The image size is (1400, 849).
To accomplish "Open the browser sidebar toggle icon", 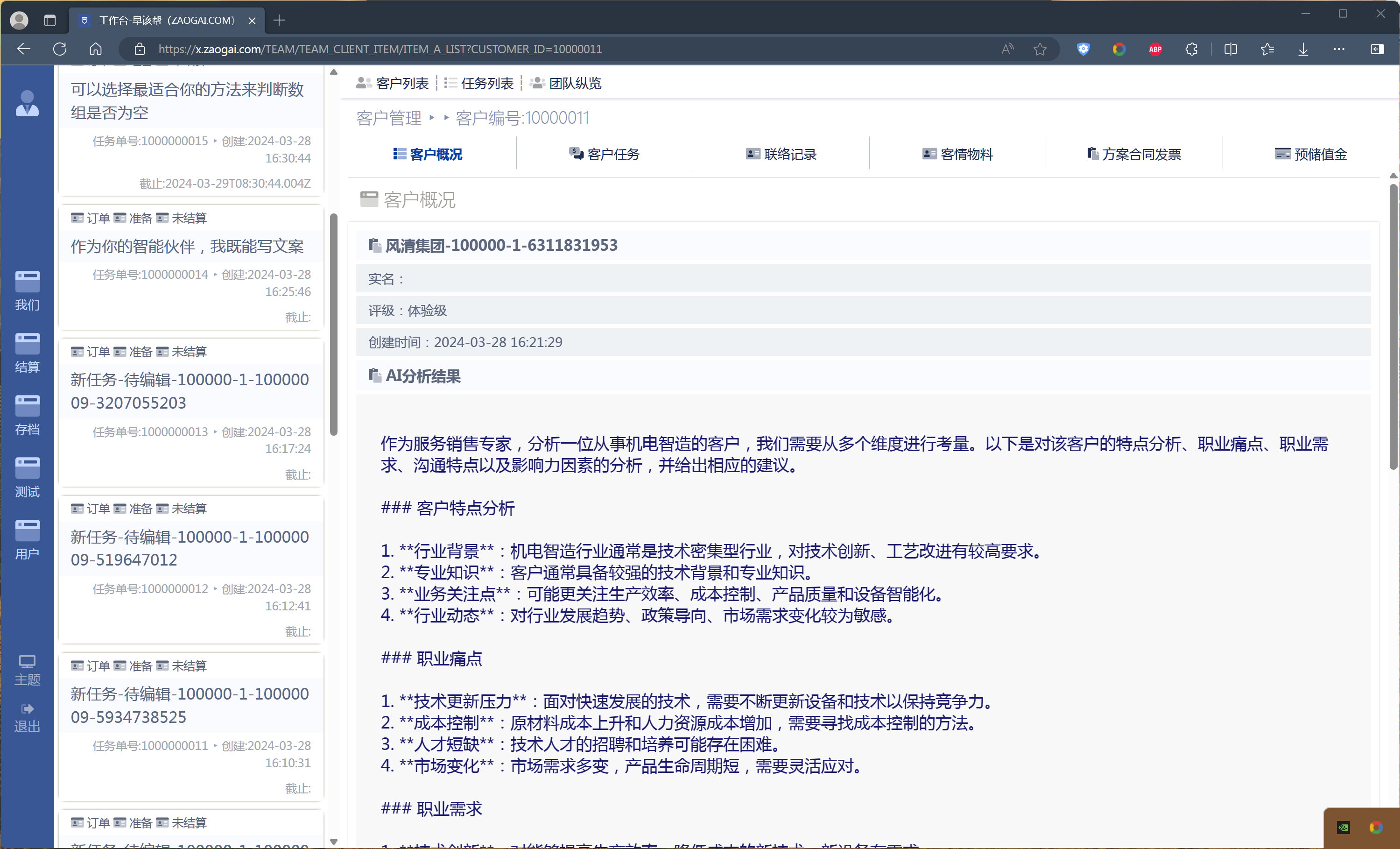I will click(1377, 49).
